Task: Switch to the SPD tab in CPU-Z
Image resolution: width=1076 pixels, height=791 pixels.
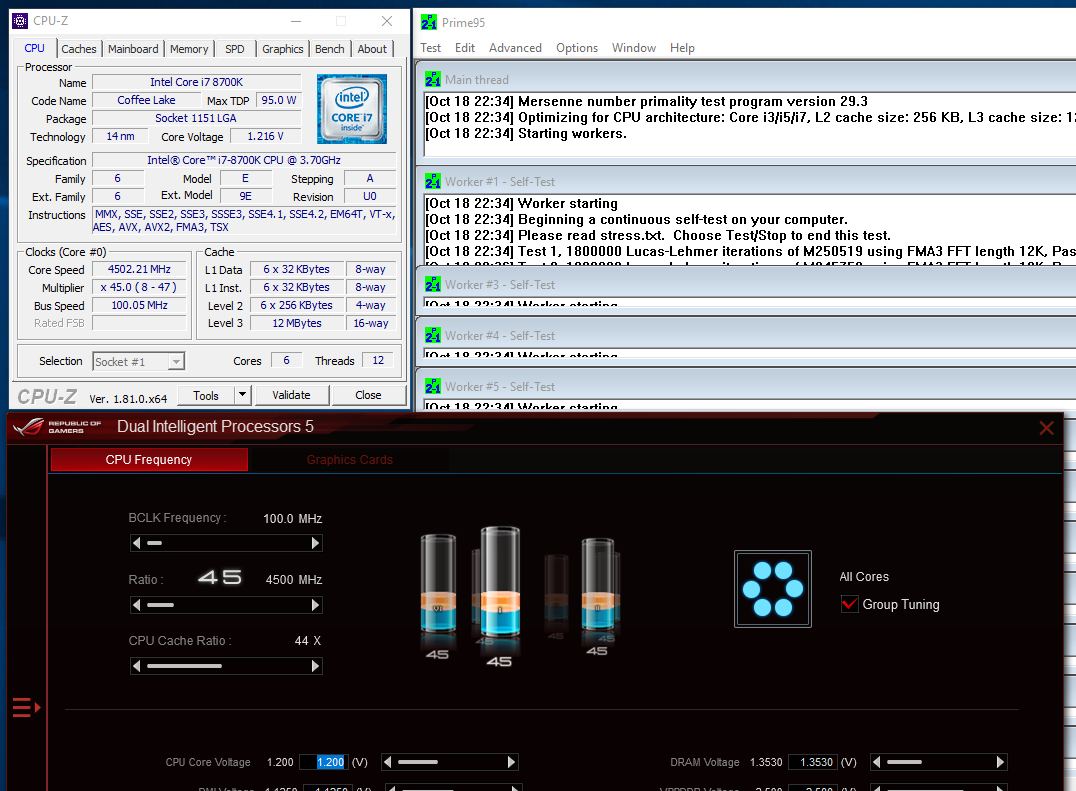Action: point(235,49)
